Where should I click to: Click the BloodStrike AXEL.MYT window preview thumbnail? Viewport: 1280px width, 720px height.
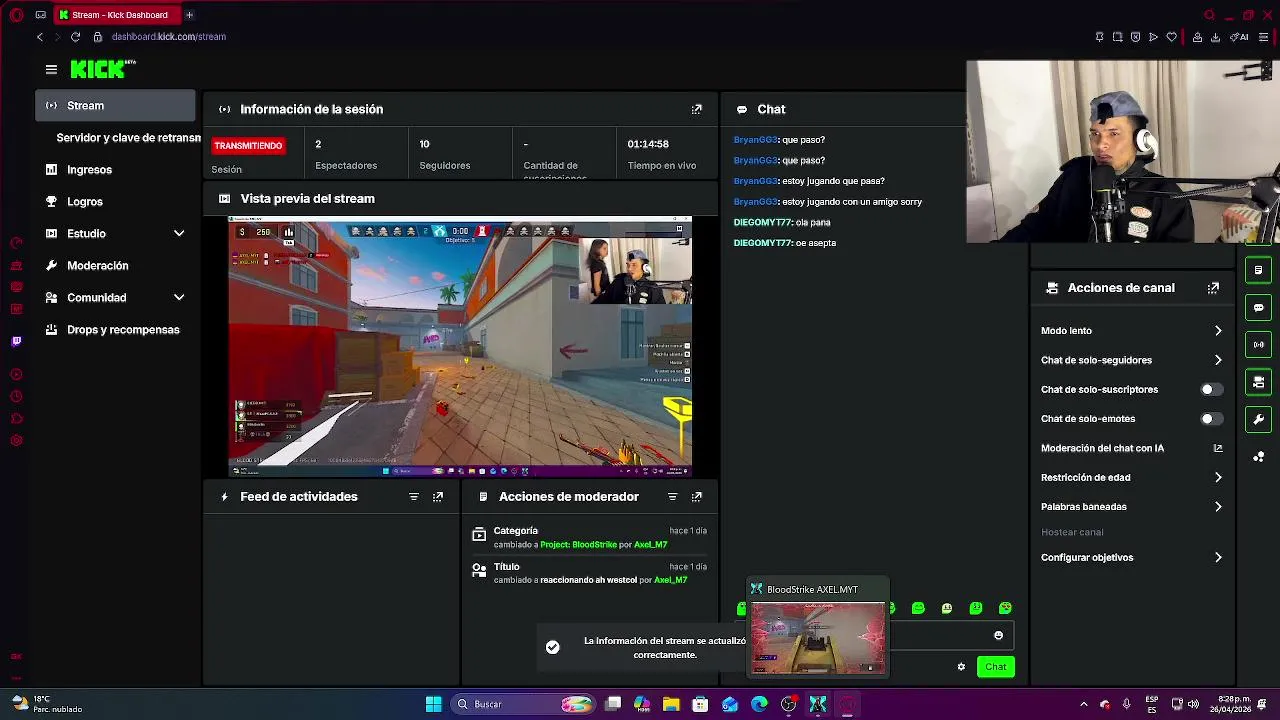point(818,637)
